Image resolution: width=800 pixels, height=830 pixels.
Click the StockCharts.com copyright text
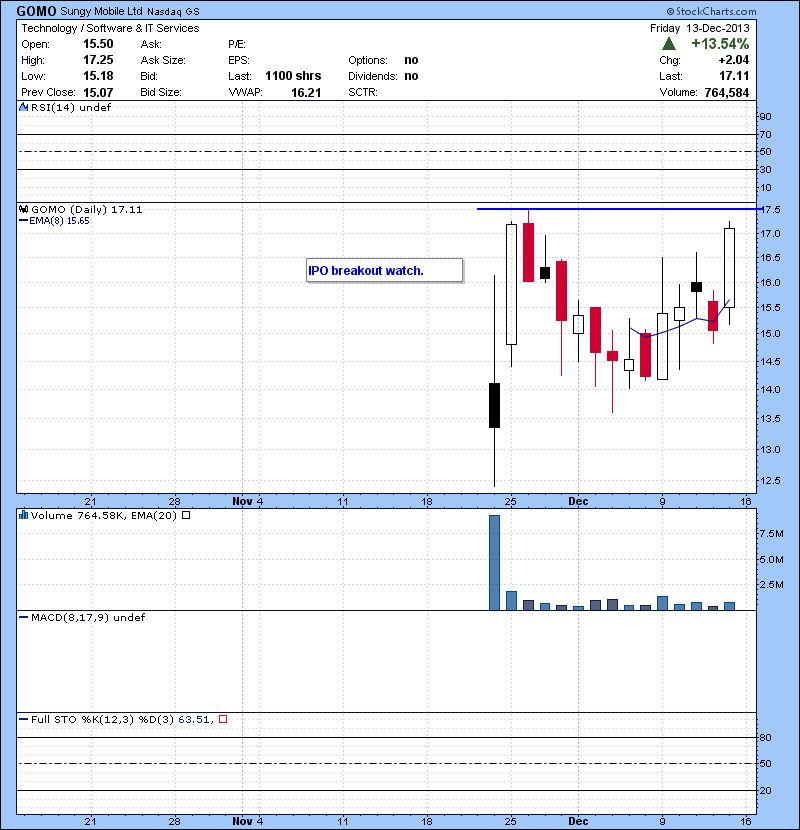[711, 11]
